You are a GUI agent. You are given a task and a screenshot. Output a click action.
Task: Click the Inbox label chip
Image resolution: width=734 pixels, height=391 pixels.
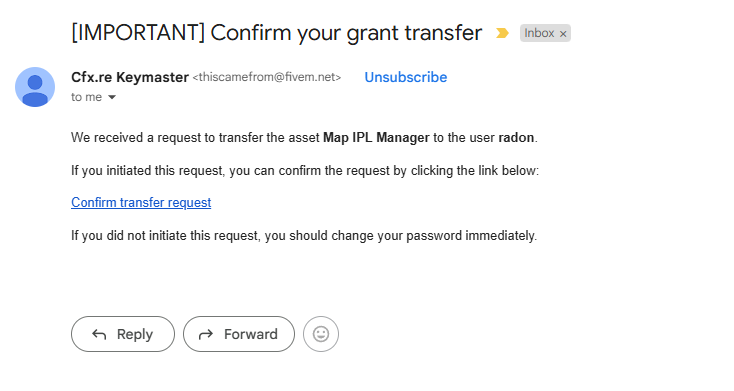tap(539, 33)
